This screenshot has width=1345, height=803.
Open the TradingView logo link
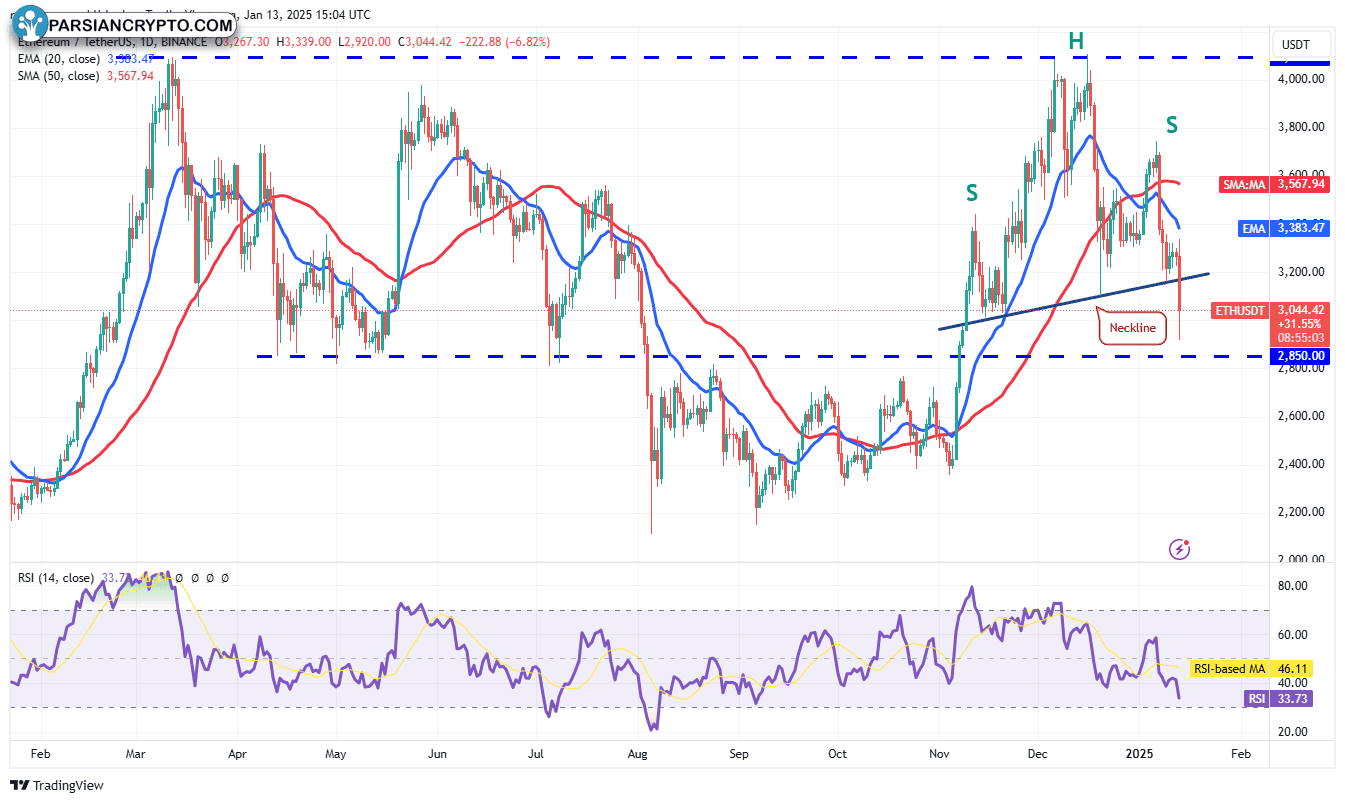[x=58, y=786]
